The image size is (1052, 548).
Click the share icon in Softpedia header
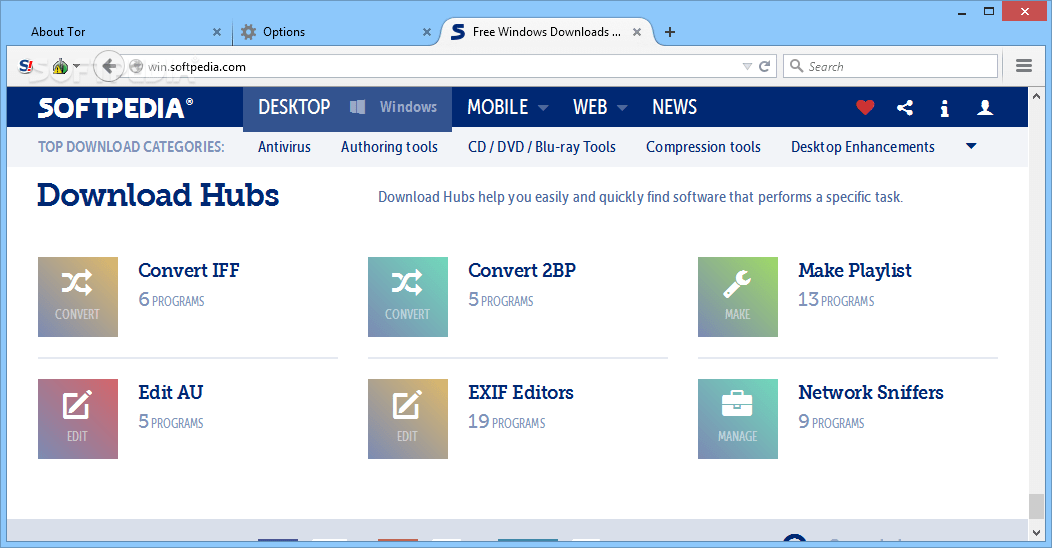pyautogui.click(x=904, y=107)
